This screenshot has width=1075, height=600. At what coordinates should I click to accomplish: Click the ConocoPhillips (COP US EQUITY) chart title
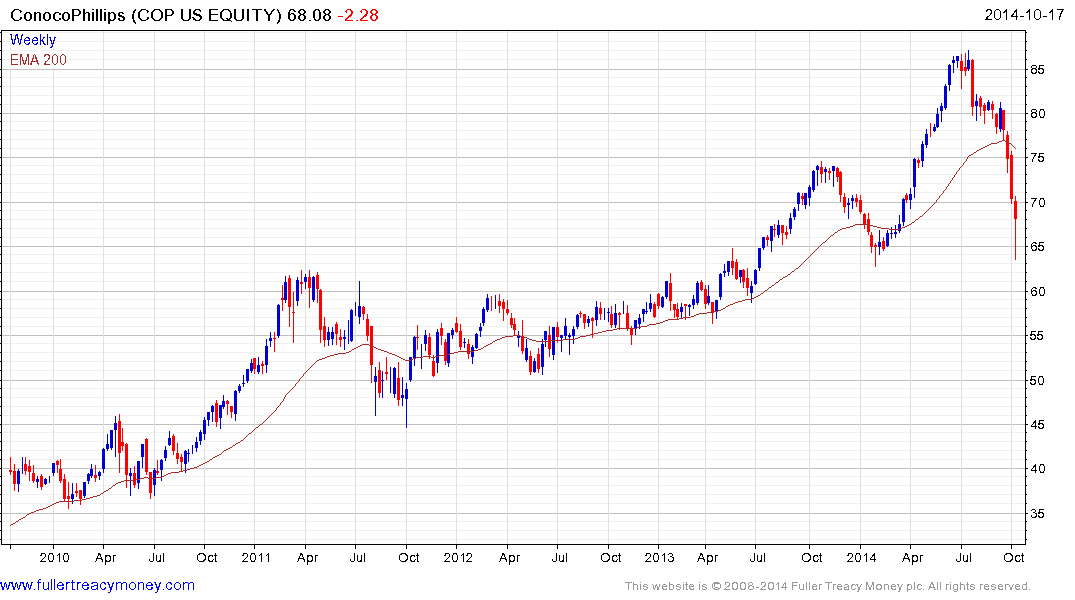pos(145,15)
